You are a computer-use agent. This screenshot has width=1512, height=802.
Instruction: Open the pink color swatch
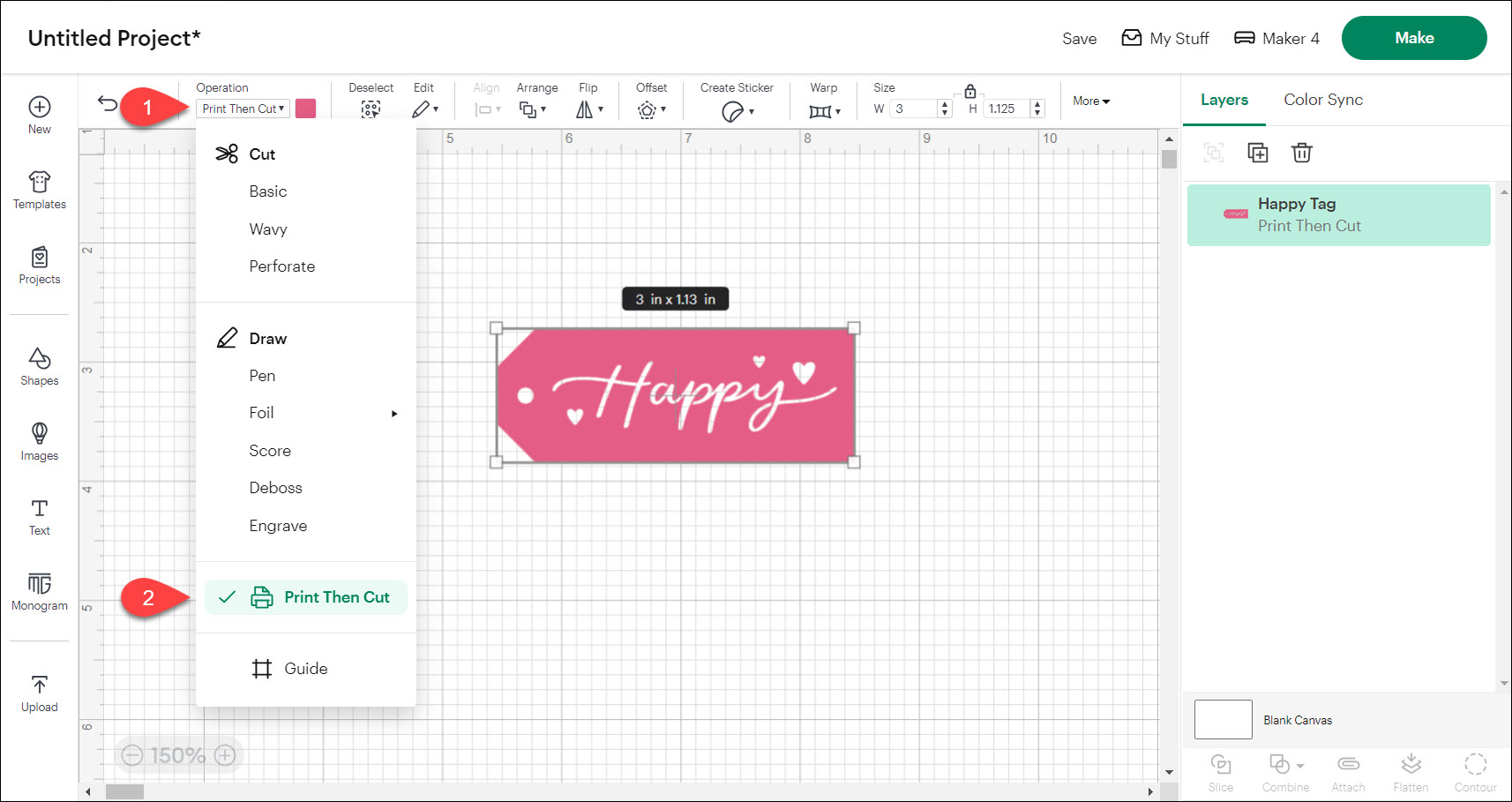[x=305, y=109]
